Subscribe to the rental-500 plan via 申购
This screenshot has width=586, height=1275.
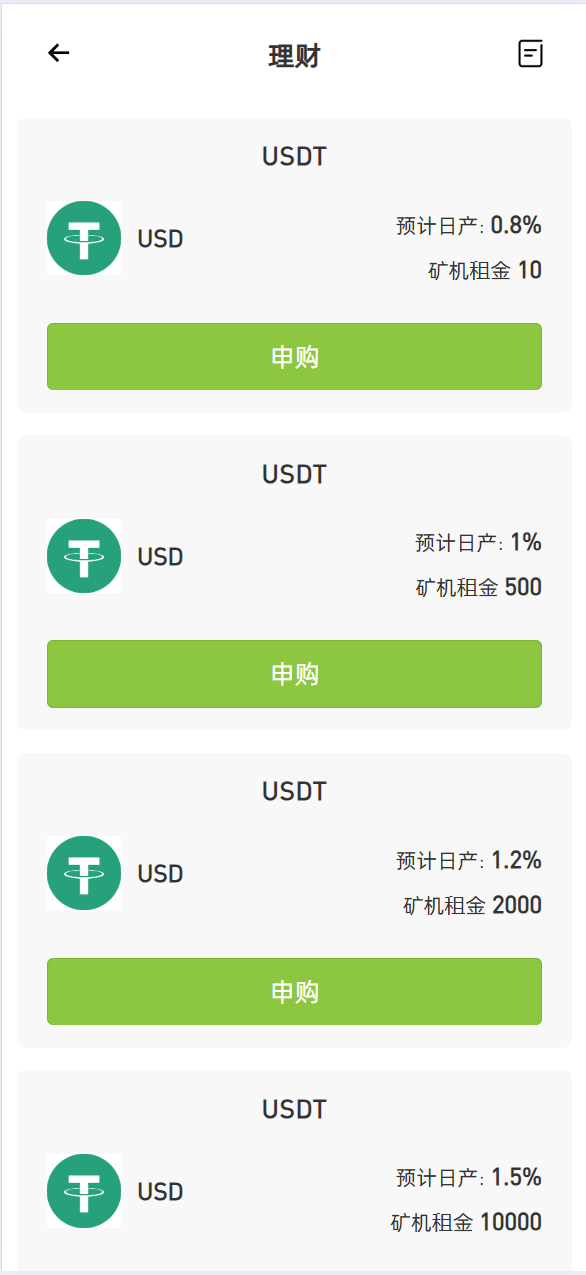[294, 674]
